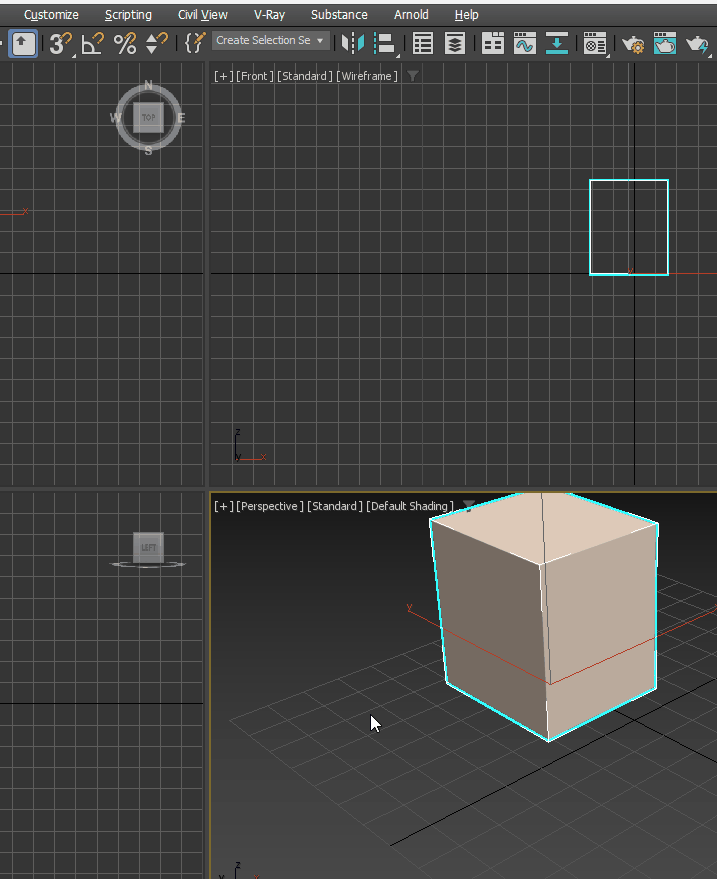
Task: Toggle the Scene Explorer icon
Action: point(423,43)
